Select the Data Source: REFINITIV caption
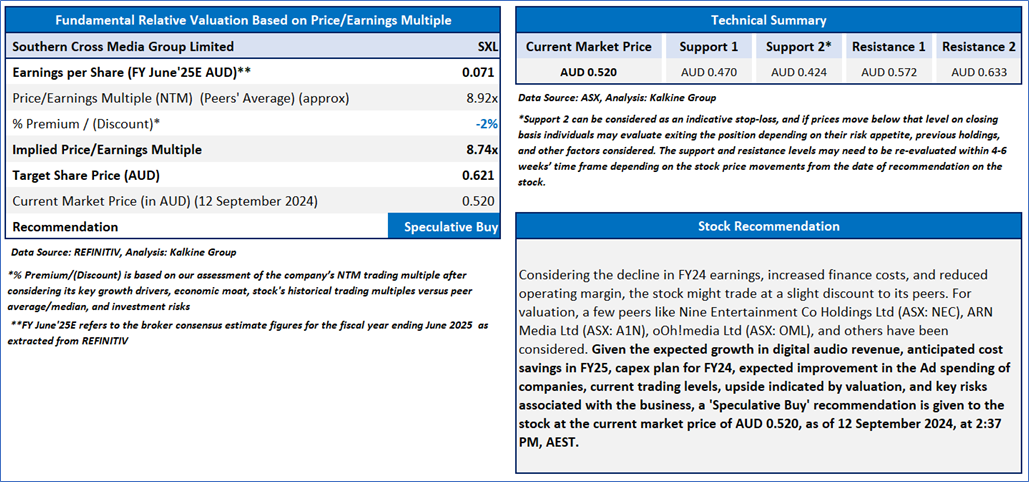Screen dimensions: 1029x482 (124, 252)
